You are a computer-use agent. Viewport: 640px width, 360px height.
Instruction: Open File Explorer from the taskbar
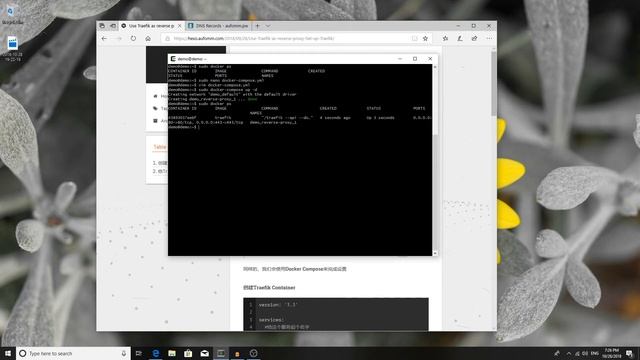(x=172, y=353)
